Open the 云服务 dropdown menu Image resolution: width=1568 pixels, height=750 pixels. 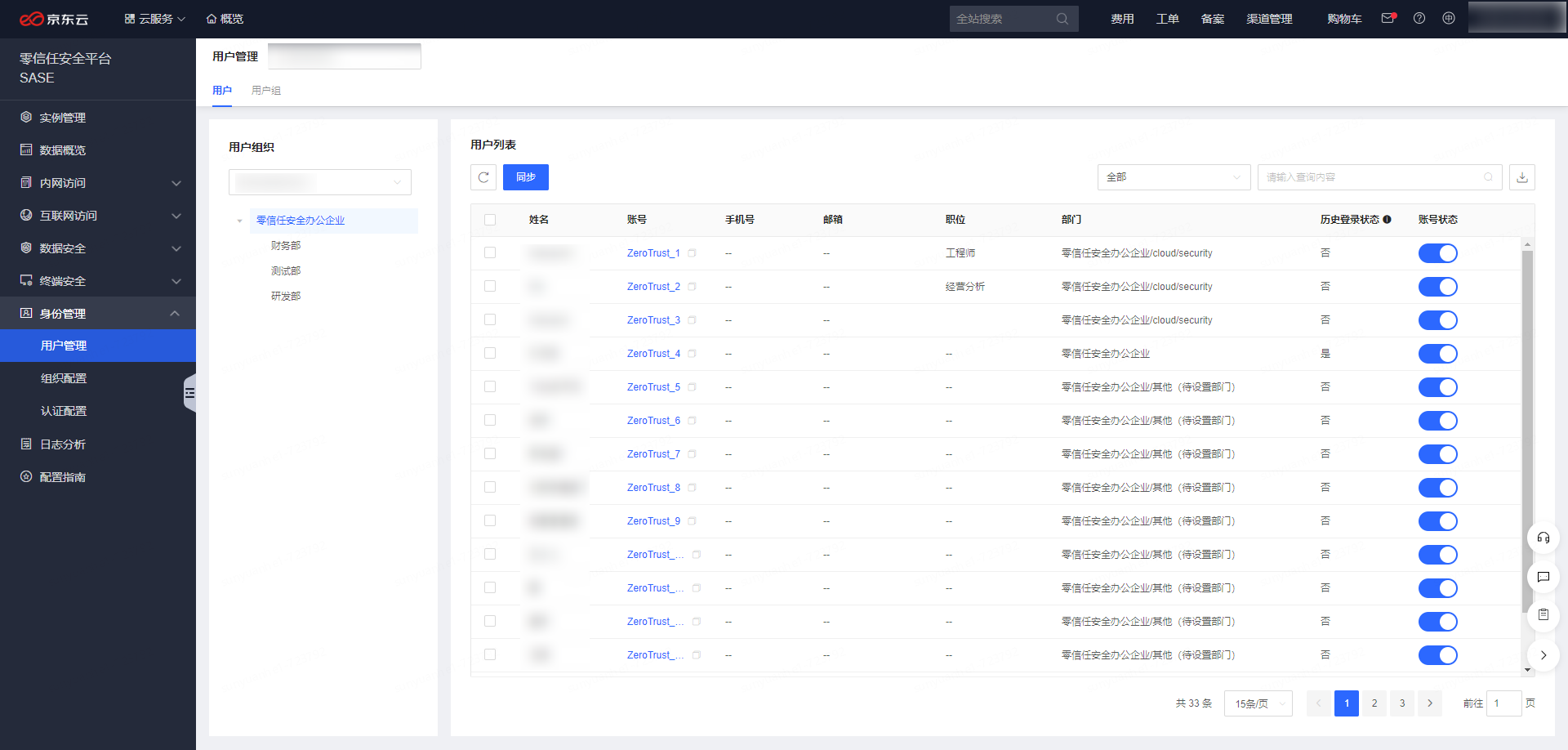click(155, 19)
